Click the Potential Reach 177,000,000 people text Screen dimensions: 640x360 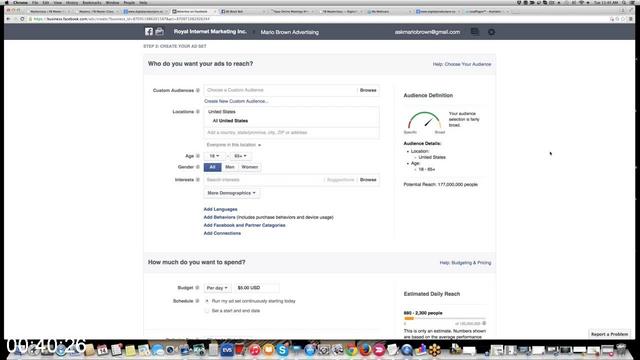coord(440,184)
